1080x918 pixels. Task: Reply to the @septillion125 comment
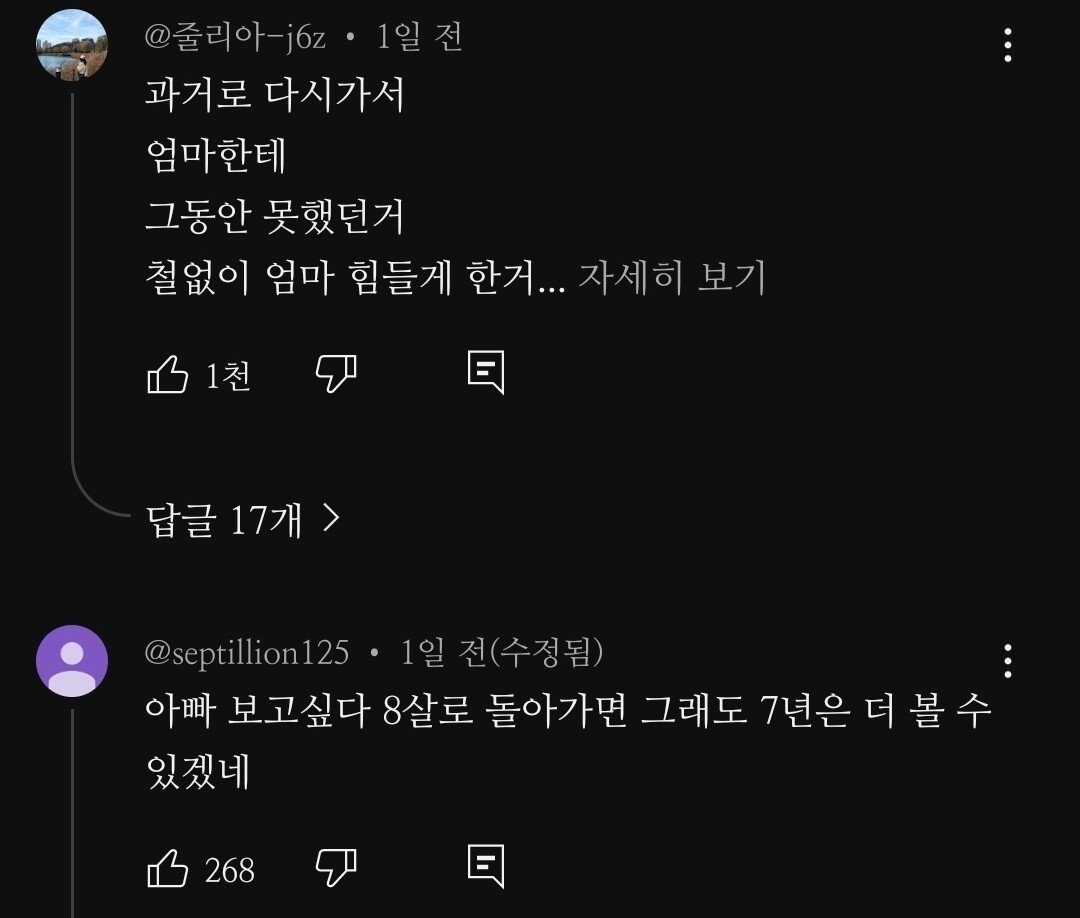[486, 866]
